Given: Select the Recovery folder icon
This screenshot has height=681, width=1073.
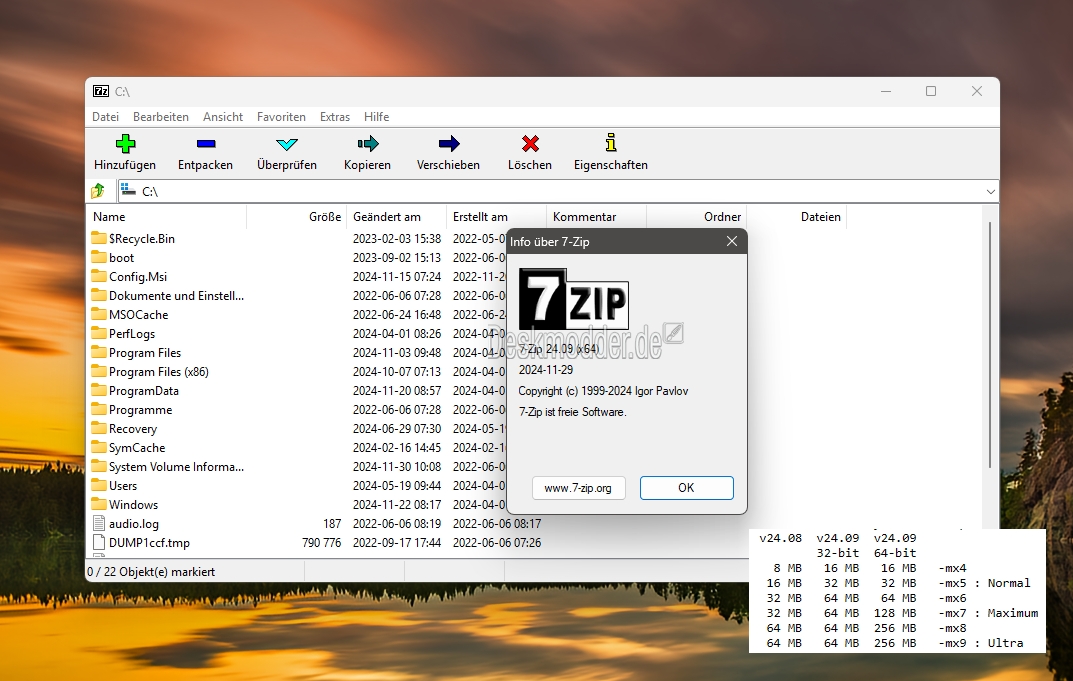Looking at the screenshot, I should pyautogui.click(x=99, y=428).
